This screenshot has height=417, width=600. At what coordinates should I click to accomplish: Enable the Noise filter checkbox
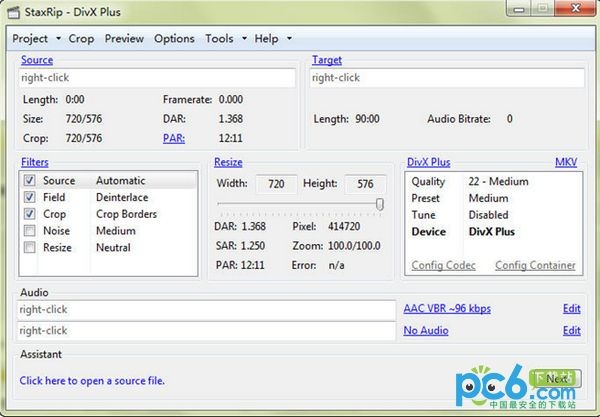[x=29, y=231]
